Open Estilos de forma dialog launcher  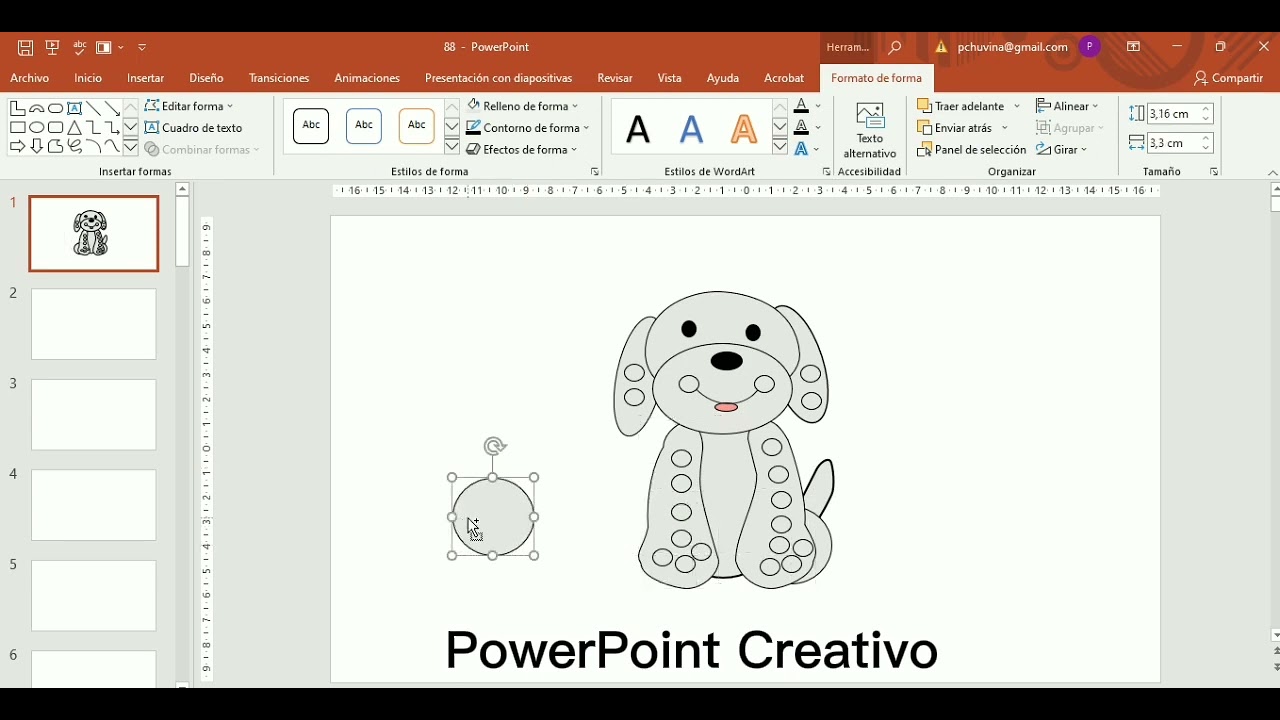595,172
